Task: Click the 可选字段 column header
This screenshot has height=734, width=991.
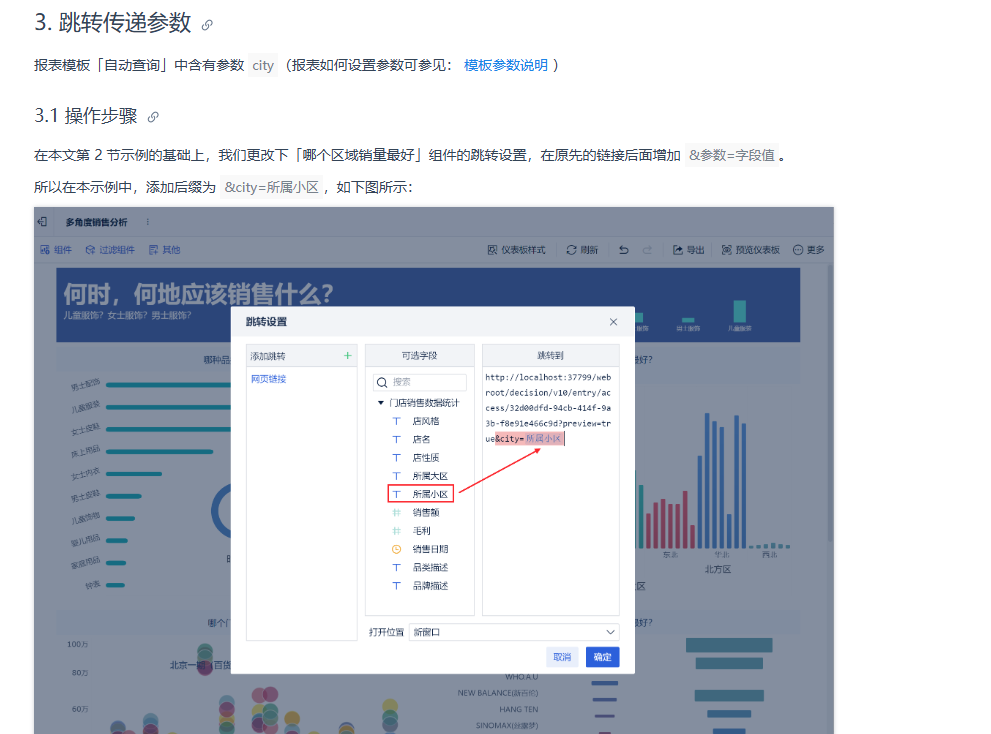Action: coord(420,356)
